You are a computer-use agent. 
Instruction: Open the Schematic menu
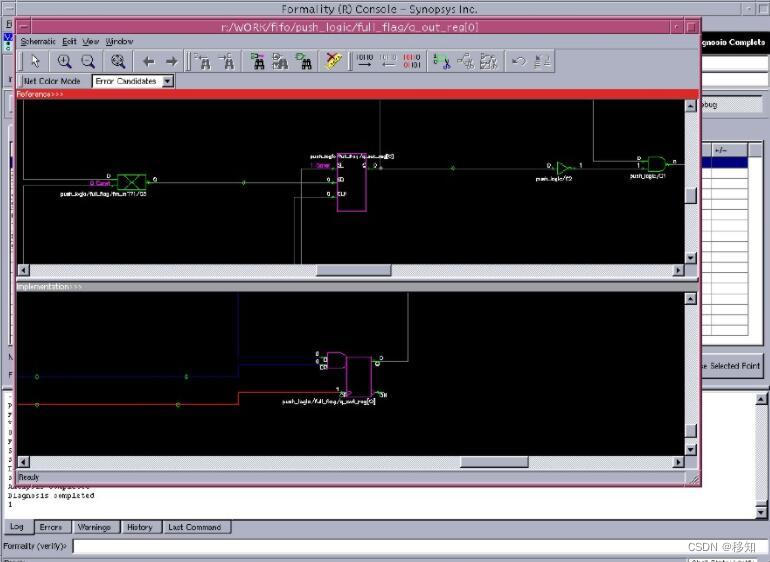click(x=38, y=42)
